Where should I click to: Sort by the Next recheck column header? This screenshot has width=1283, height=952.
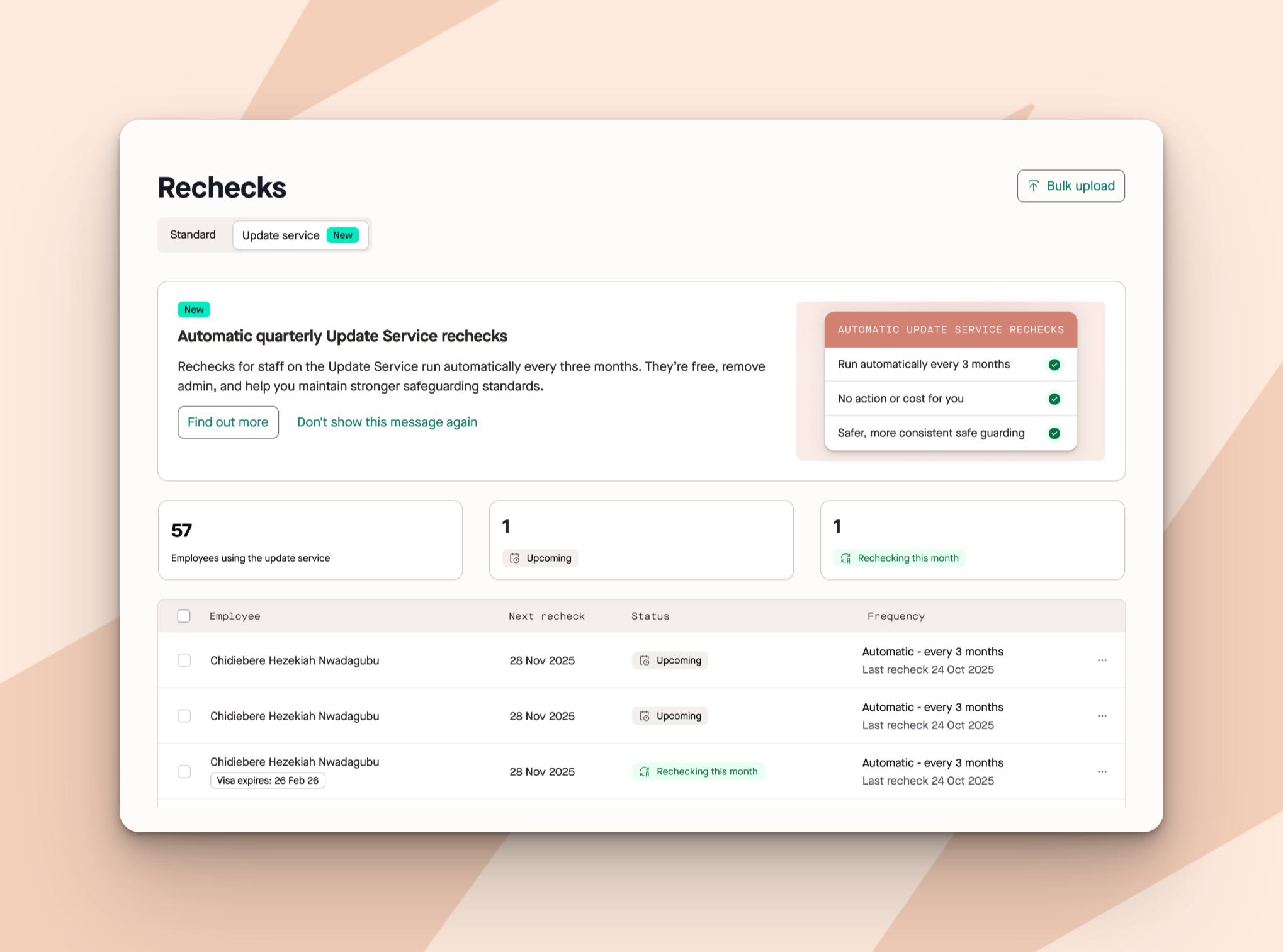546,616
